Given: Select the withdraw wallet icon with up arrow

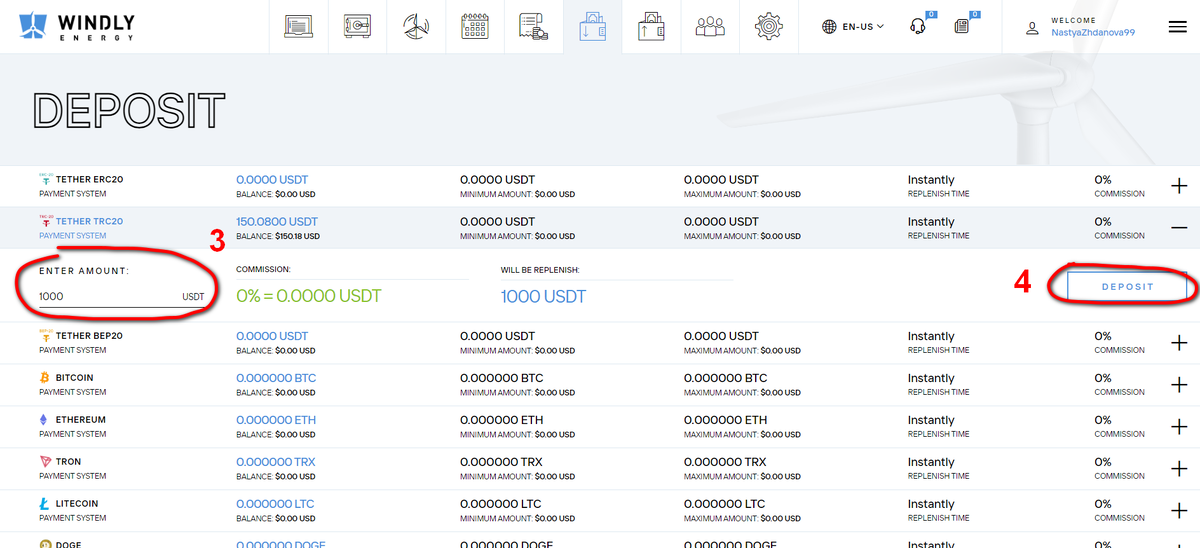Looking at the screenshot, I should [x=651, y=27].
